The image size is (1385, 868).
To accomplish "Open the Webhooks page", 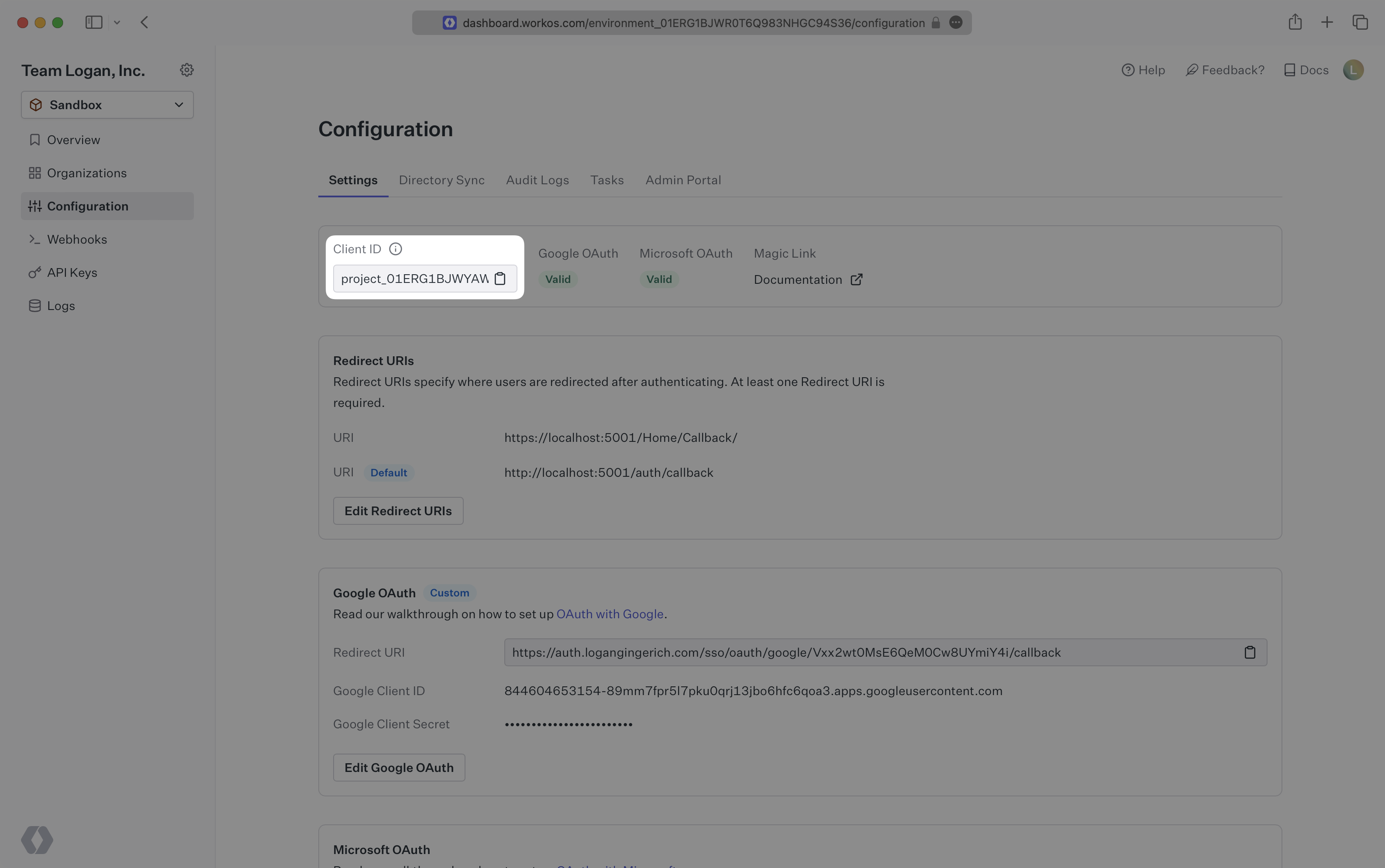I will tap(77, 239).
